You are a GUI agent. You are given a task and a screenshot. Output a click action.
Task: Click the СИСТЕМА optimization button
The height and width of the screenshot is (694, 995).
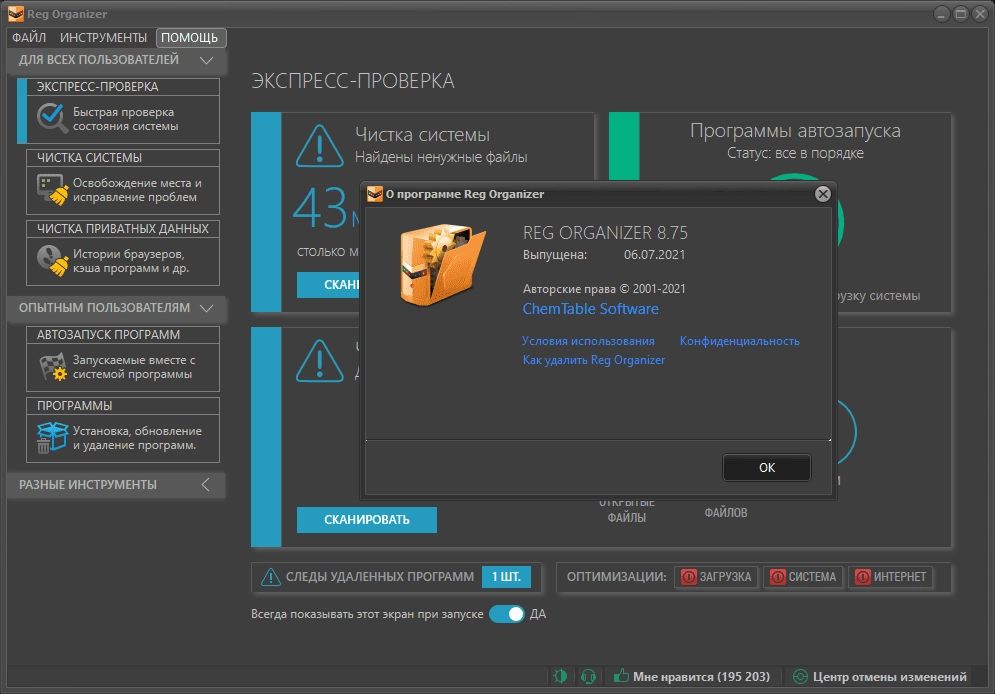click(x=803, y=577)
